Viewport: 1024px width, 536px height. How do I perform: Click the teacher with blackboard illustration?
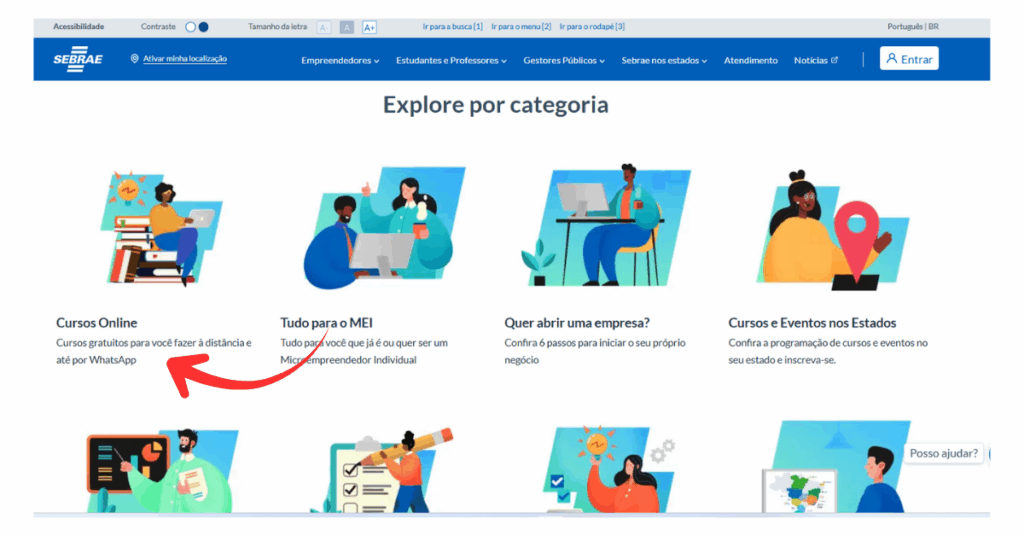click(x=162, y=470)
